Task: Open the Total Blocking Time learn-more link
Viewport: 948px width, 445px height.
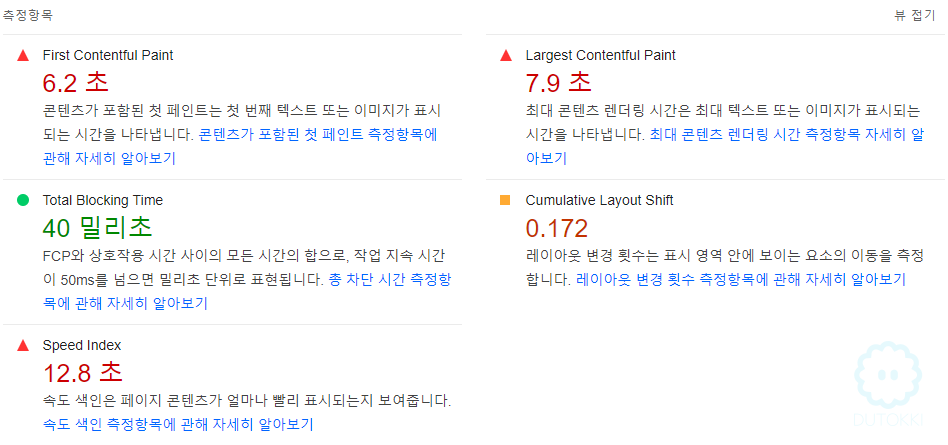Action: 248,292
